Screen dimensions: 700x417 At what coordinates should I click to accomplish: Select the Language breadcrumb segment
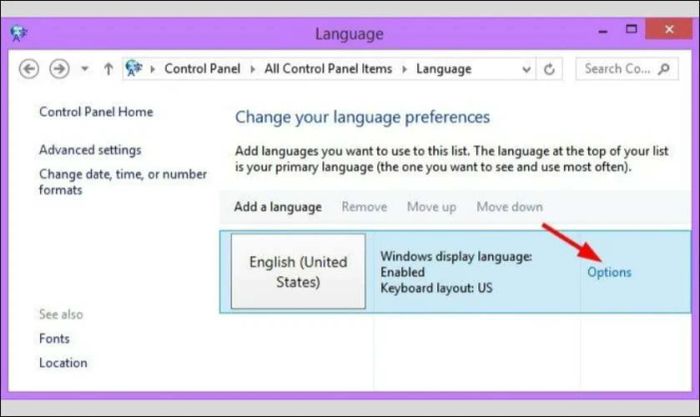pyautogui.click(x=444, y=69)
